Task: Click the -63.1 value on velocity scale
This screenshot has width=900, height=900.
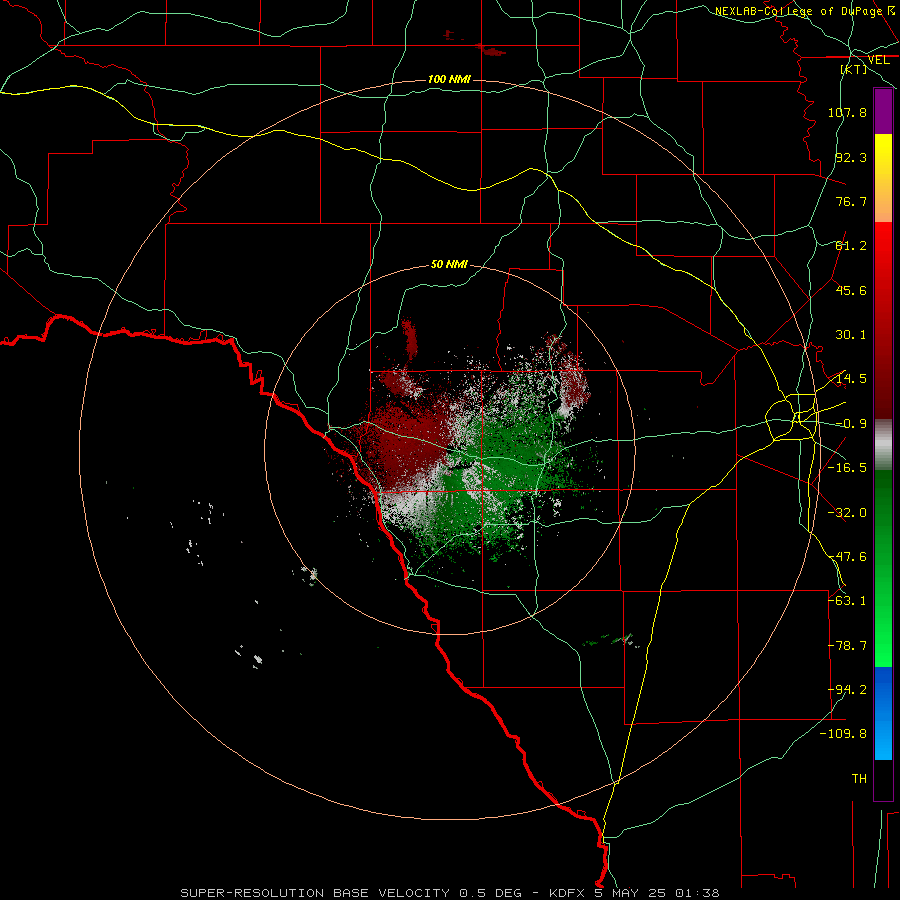Action: [x=847, y=601]
